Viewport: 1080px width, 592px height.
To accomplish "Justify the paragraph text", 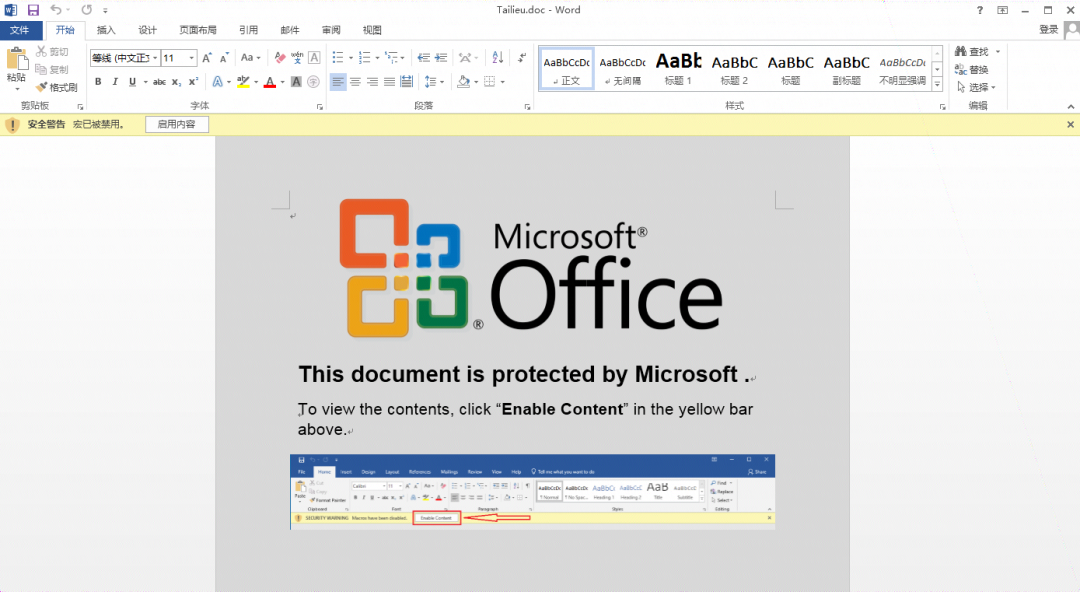I will pos(390,82).
